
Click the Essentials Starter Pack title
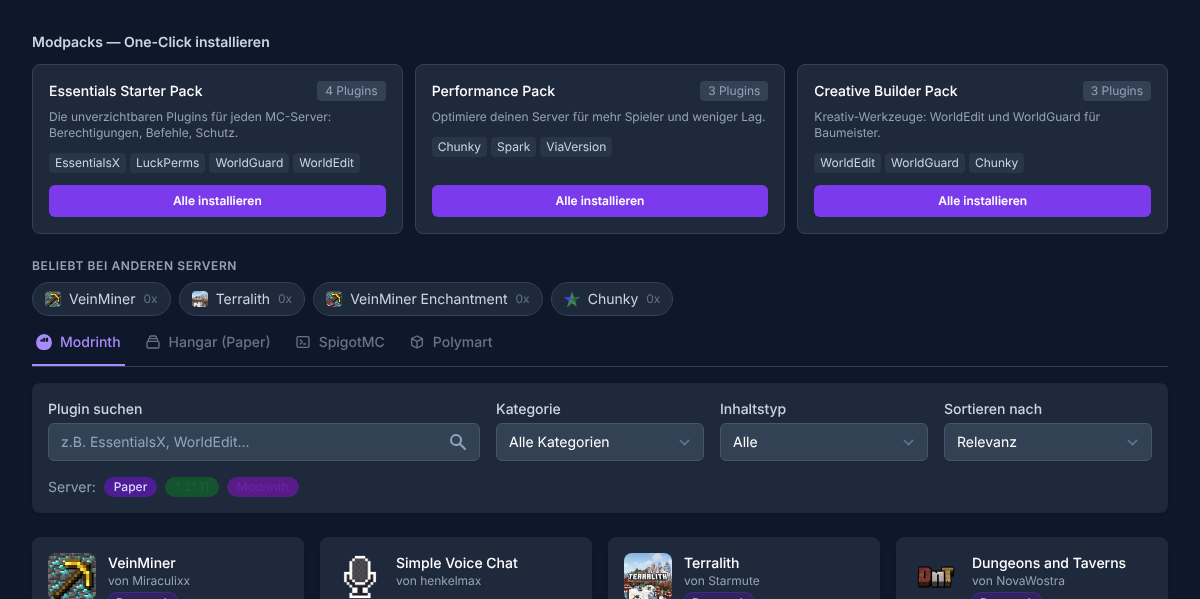pos(126,91)
